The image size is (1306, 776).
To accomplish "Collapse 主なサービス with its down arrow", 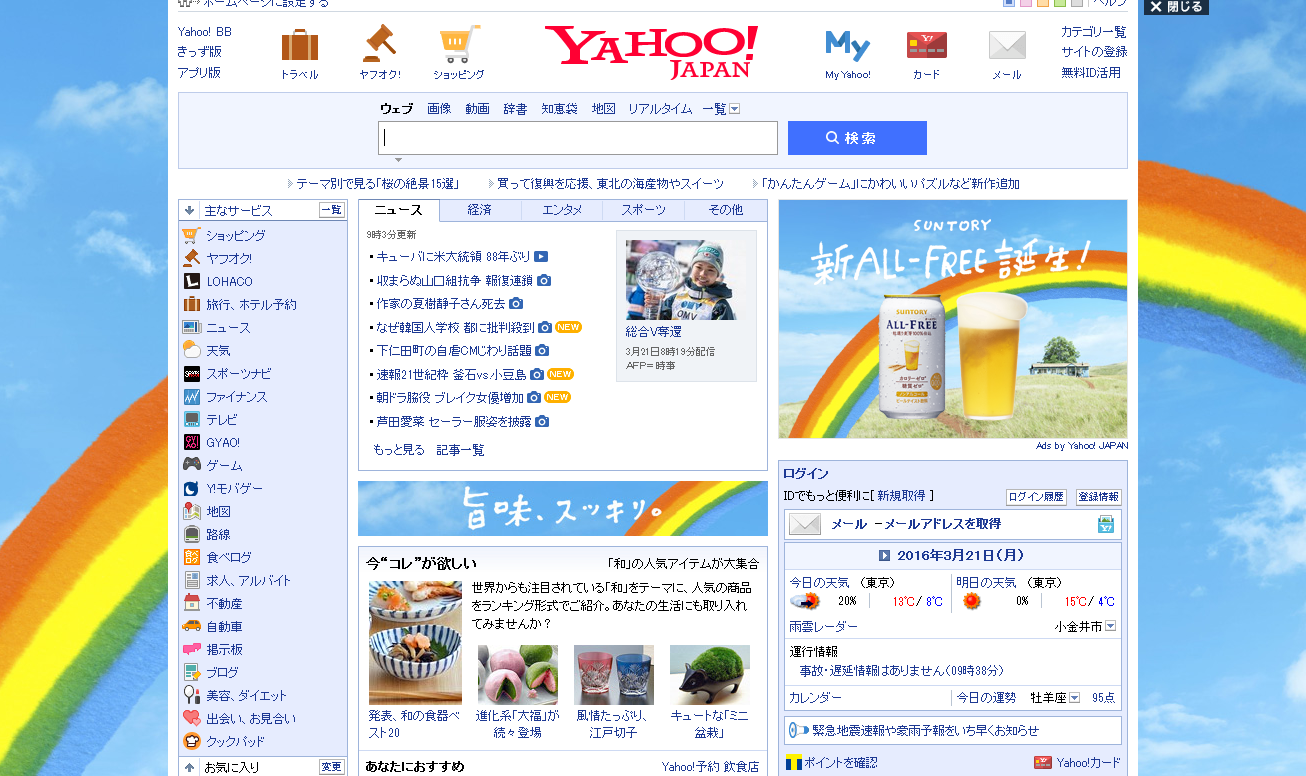I will (189, 210).
